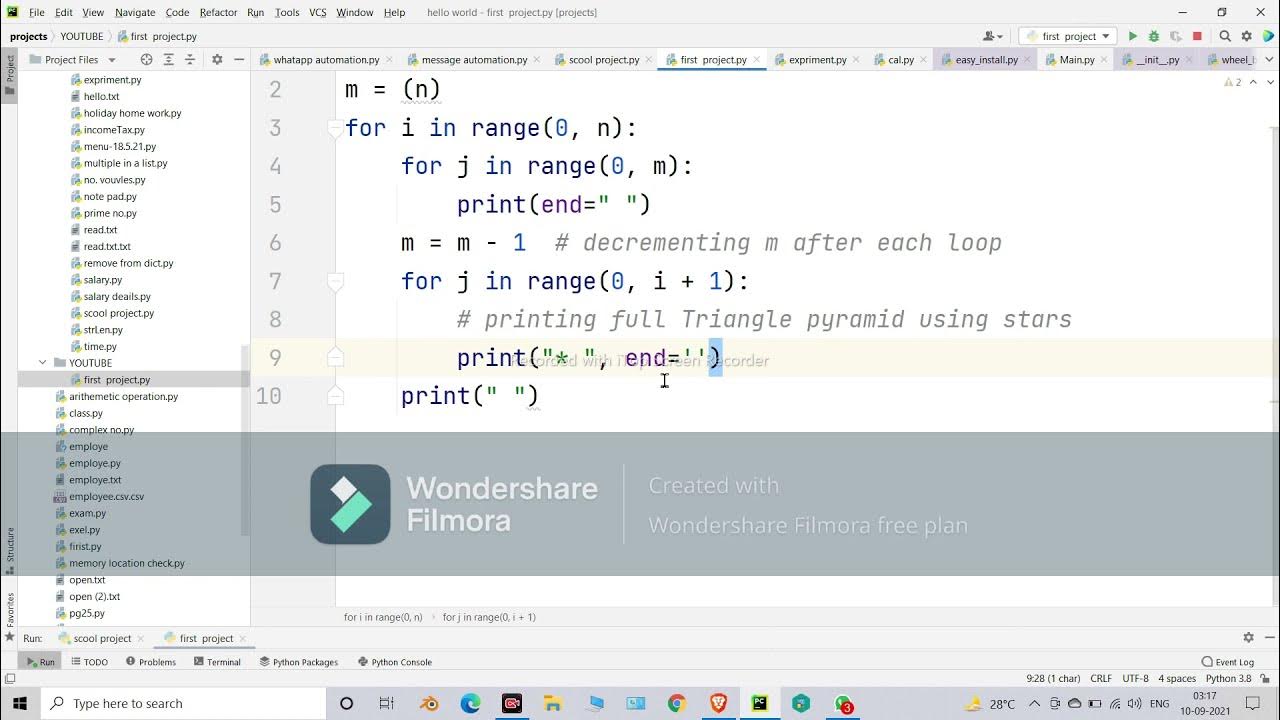Open Blender from the taskbar
Image resolution: width=1280 pixels, height=720 pixels.
[429, 704]
